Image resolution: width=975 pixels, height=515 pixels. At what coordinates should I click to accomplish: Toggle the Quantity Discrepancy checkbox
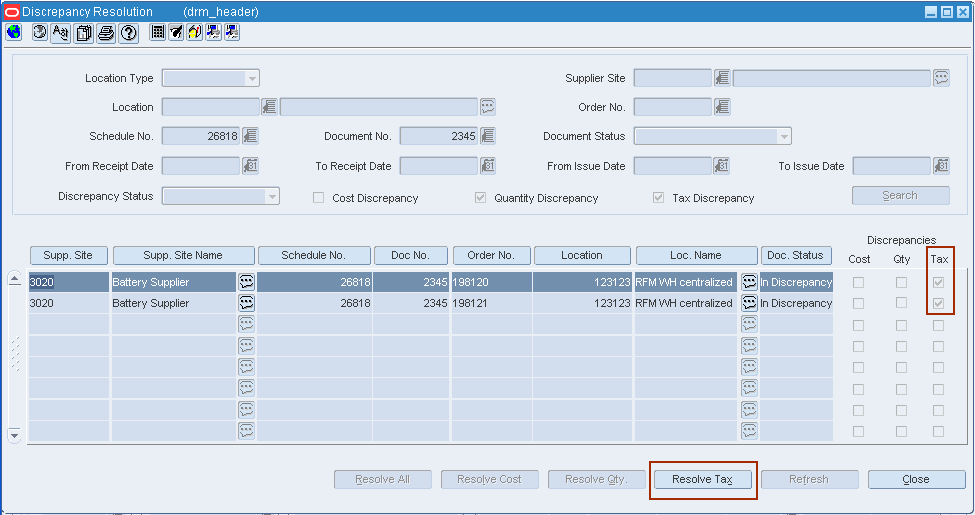(x=480, y=198)
